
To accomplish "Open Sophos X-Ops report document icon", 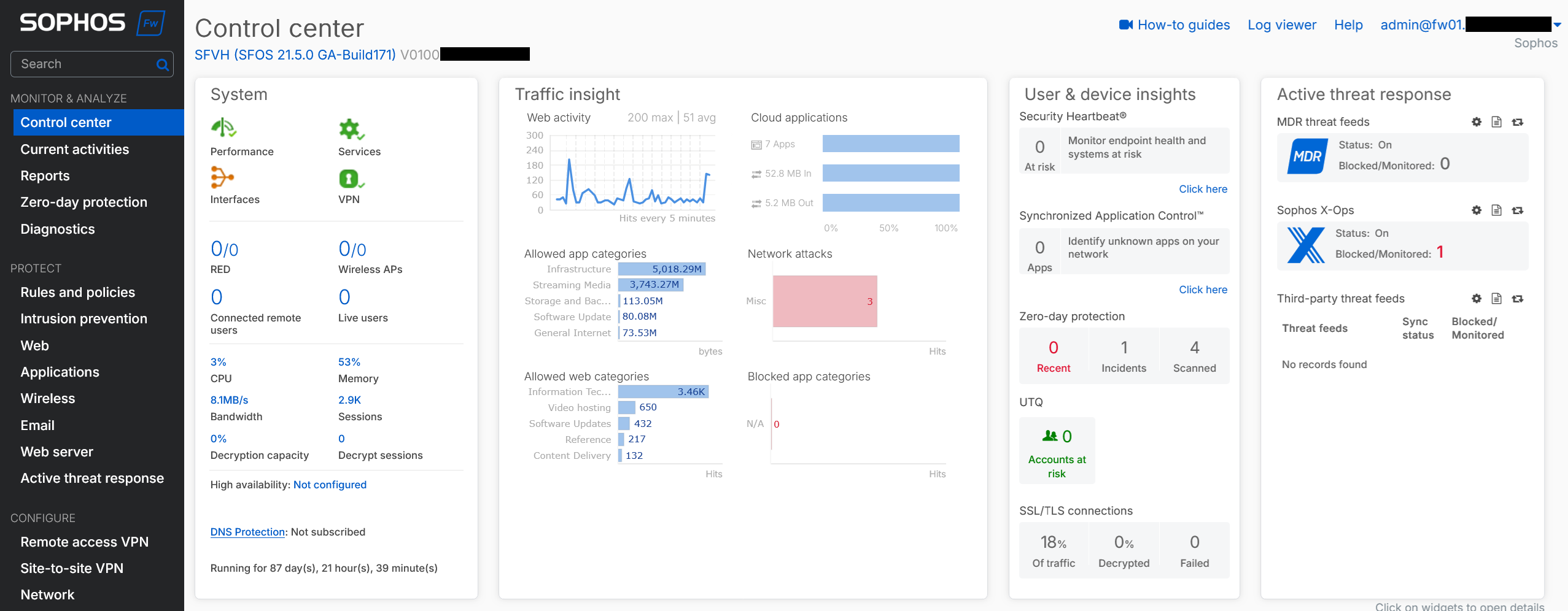I will 1497,210.
